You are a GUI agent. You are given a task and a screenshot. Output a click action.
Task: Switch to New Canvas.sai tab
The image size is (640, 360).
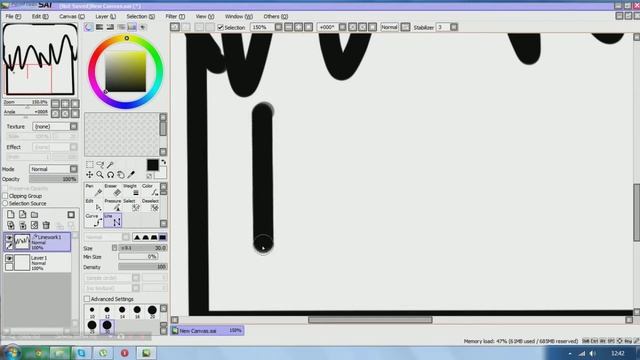(x=207, y=331)
